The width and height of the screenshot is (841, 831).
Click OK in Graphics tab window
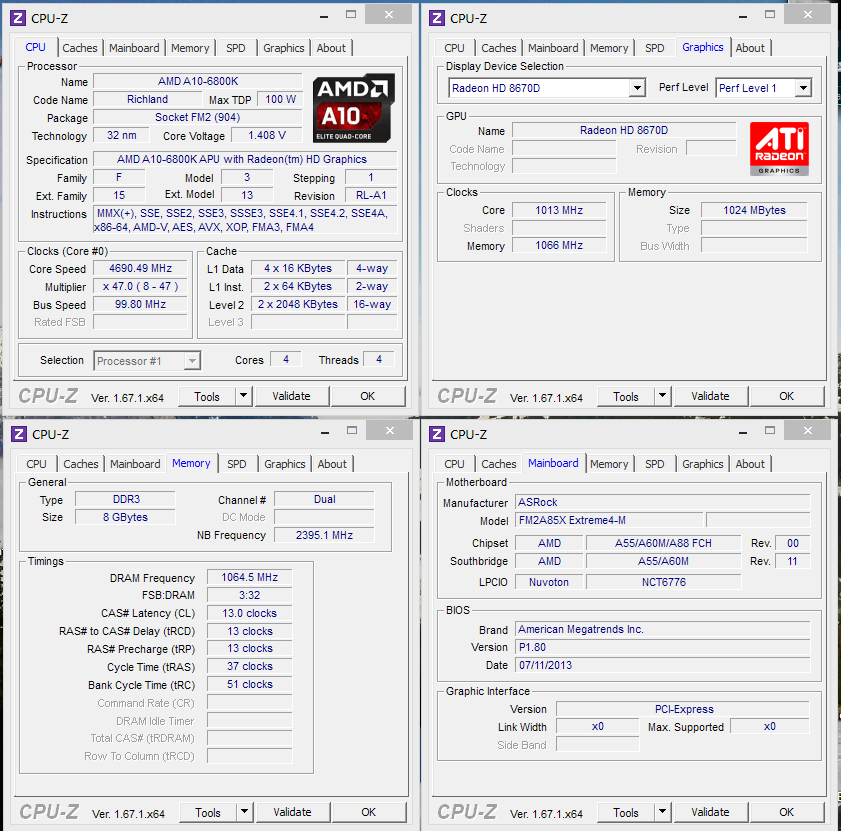[x=786, y=396]
